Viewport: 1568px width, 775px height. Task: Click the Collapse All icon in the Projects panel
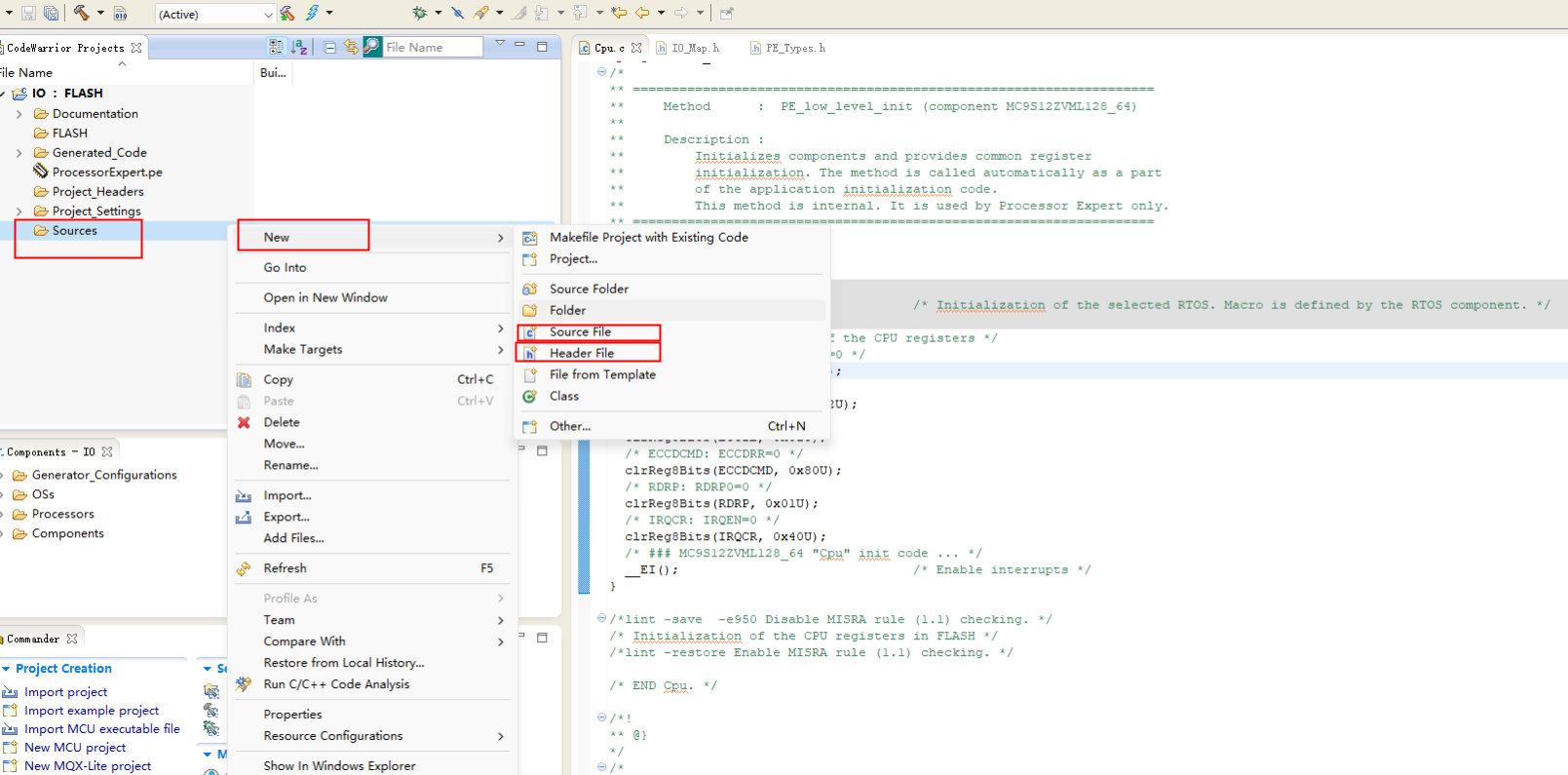click(330, 47)
